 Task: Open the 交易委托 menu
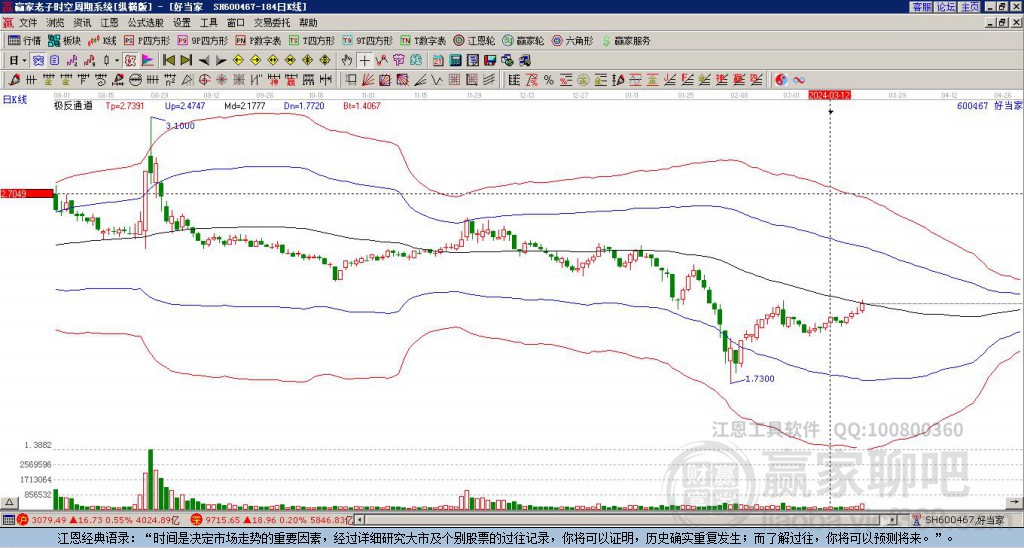click(x=273, y=23)
